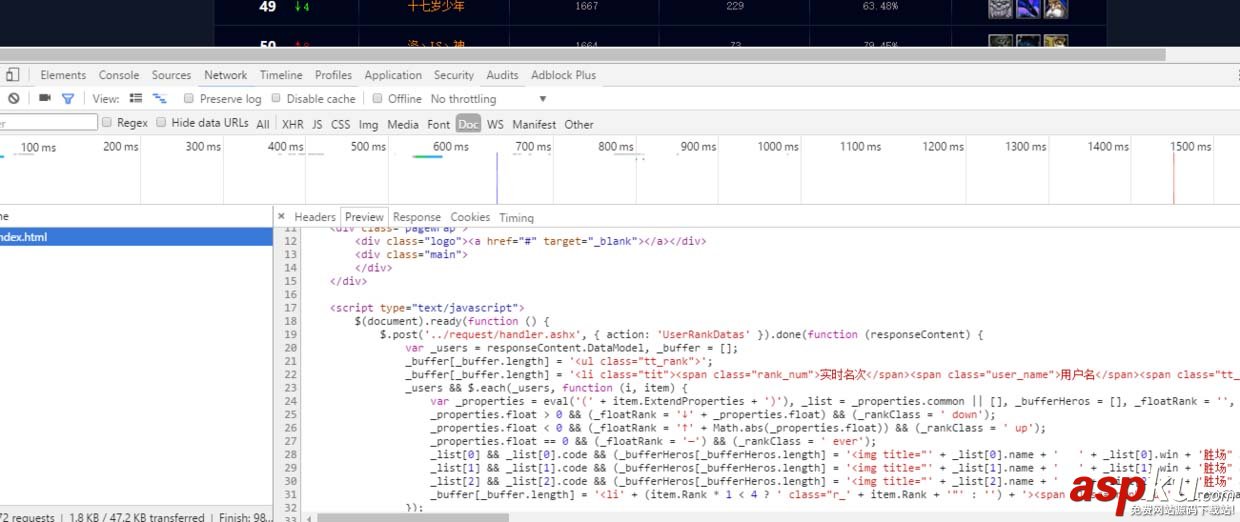Toggle the device toolbar icon

tap(13, 75)
